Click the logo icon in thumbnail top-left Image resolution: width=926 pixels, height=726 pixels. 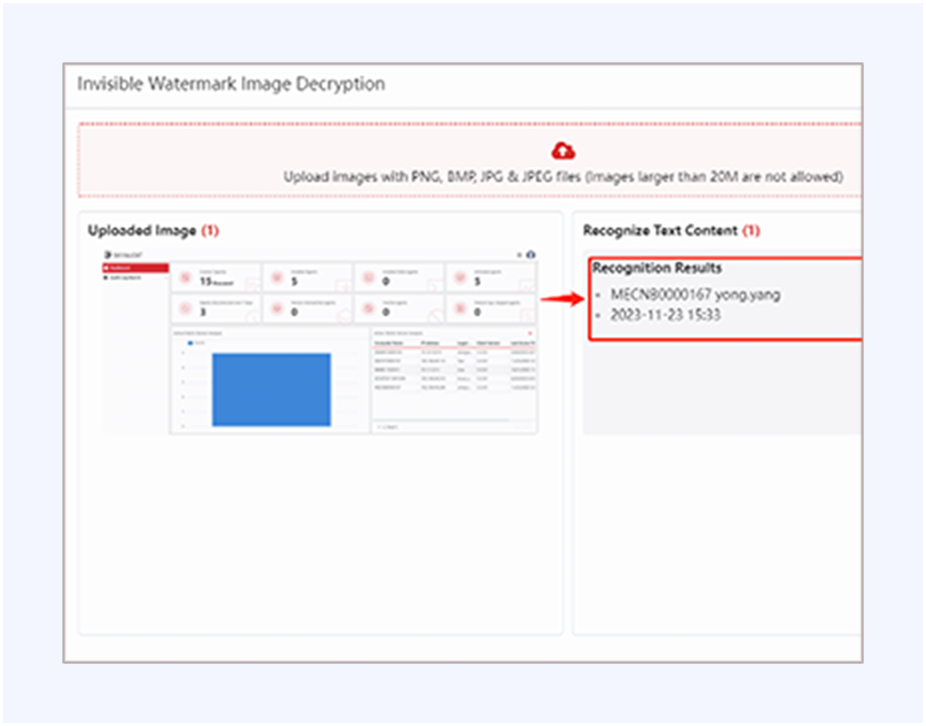tap(106, 254)
